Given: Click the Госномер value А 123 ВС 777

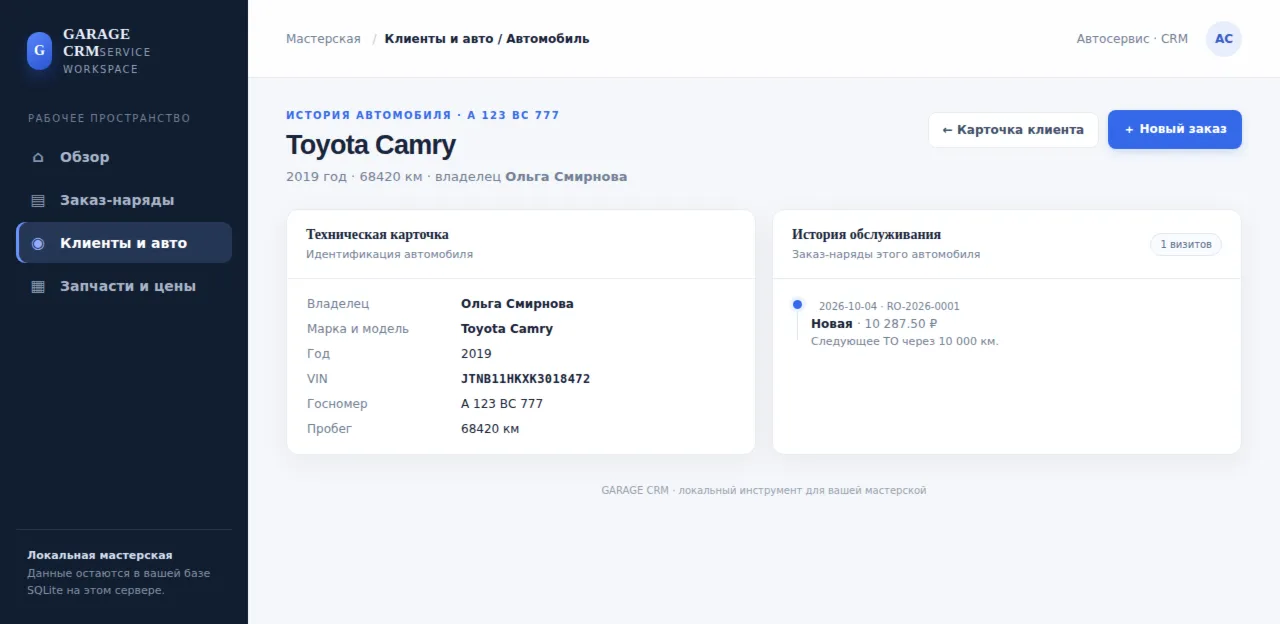Looking at the screenshot, I should click(502, 404).
